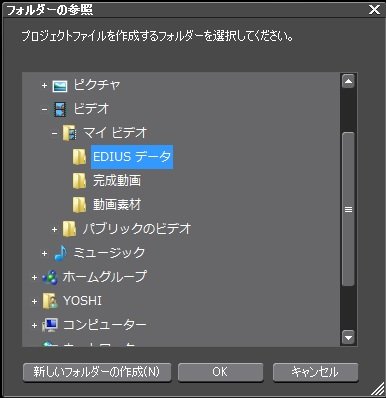
Task: Click the scrollbar up arrow
Action: coord(348,81)
